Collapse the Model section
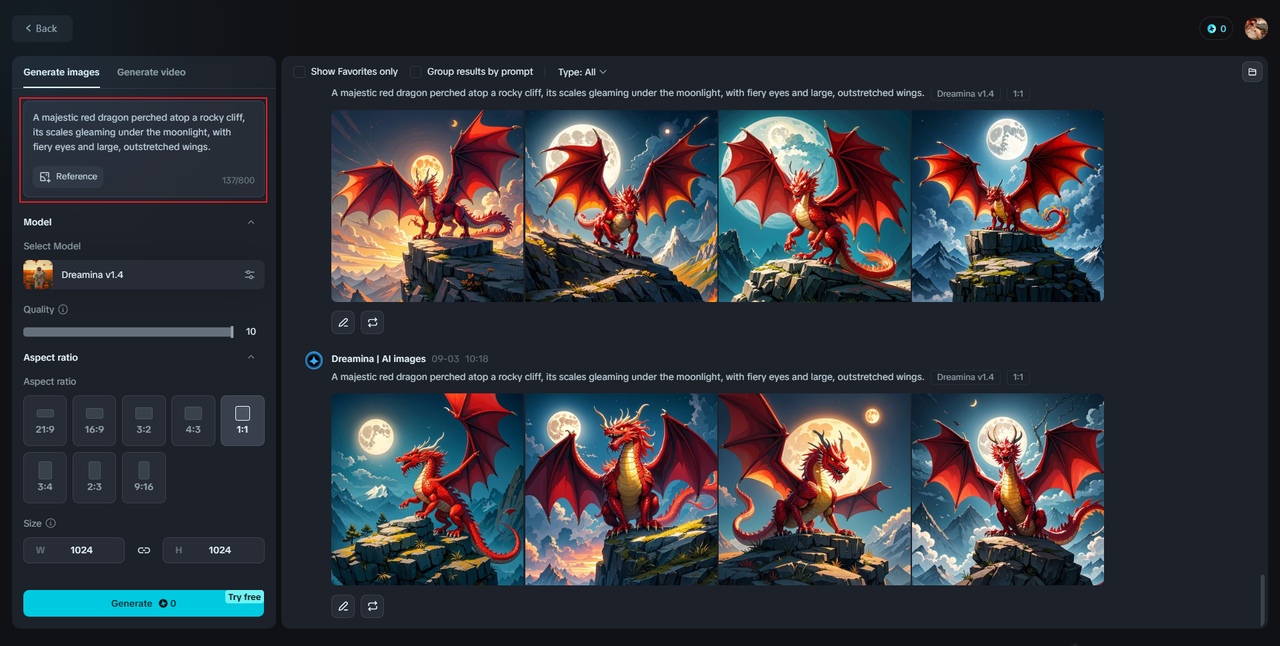This screenshot has width=1280, height=646. tap(251, 222)
